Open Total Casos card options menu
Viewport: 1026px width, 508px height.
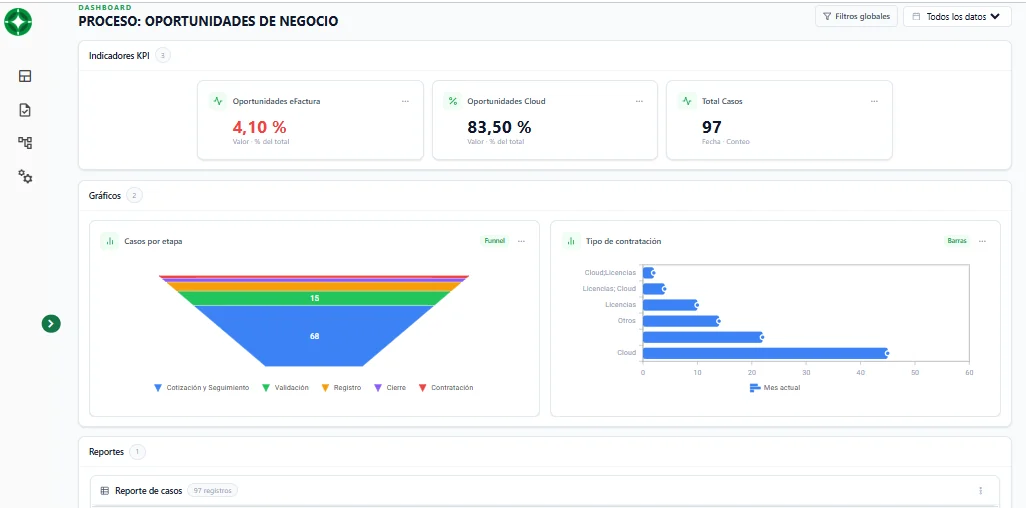pos(874,101)
